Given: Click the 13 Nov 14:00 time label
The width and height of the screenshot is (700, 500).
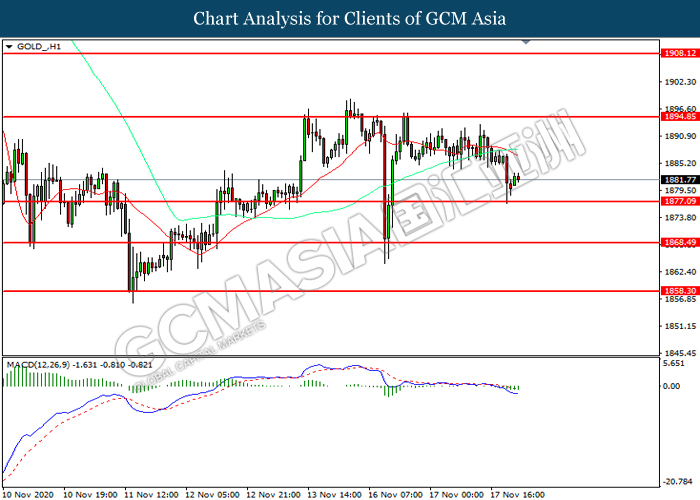Looking at the screenshot, I should coord(334,495).
